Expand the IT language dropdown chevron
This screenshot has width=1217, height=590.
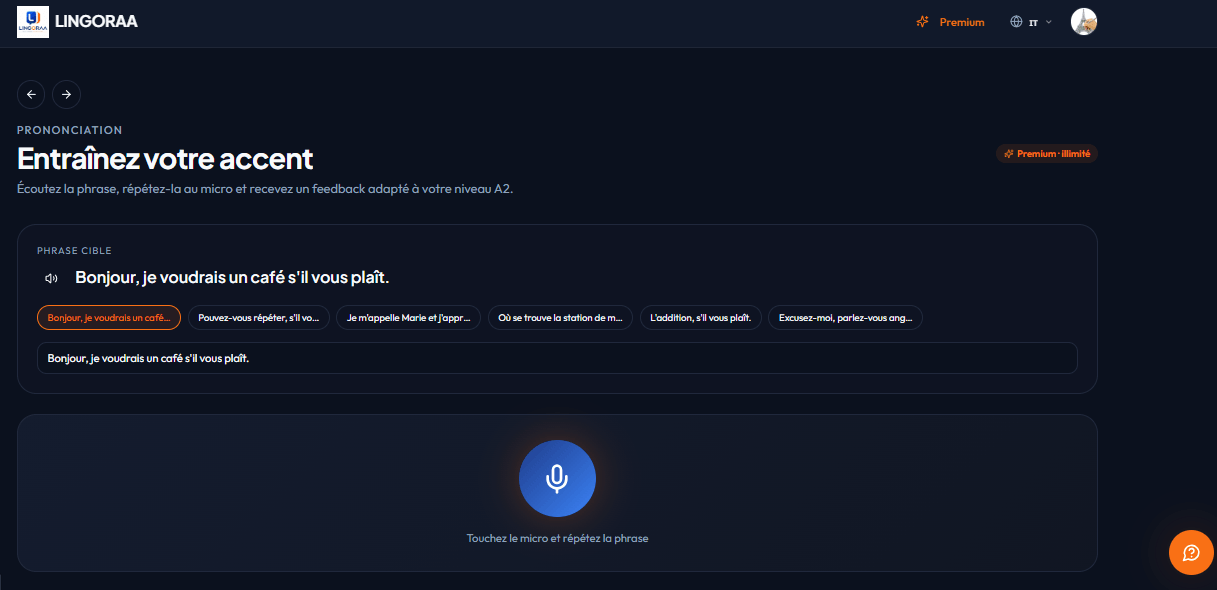(x=1048, y=22)
